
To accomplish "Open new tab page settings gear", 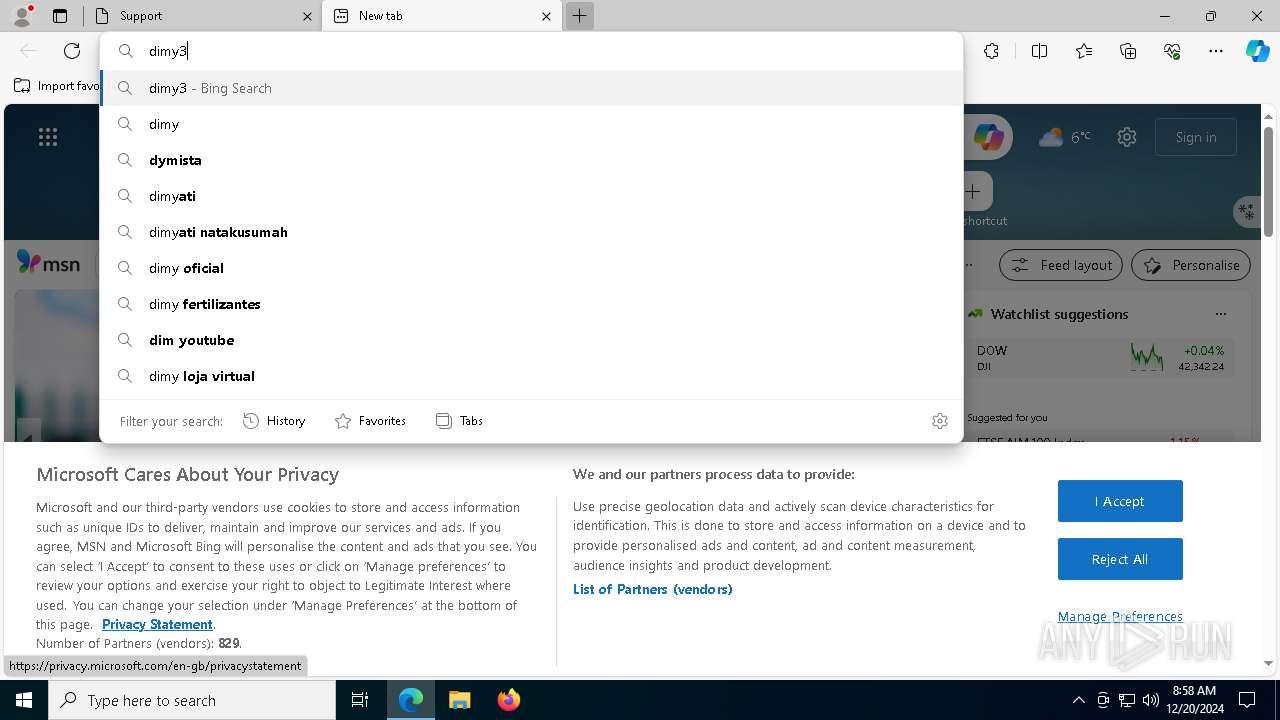I will click(x=1127, y=137).
